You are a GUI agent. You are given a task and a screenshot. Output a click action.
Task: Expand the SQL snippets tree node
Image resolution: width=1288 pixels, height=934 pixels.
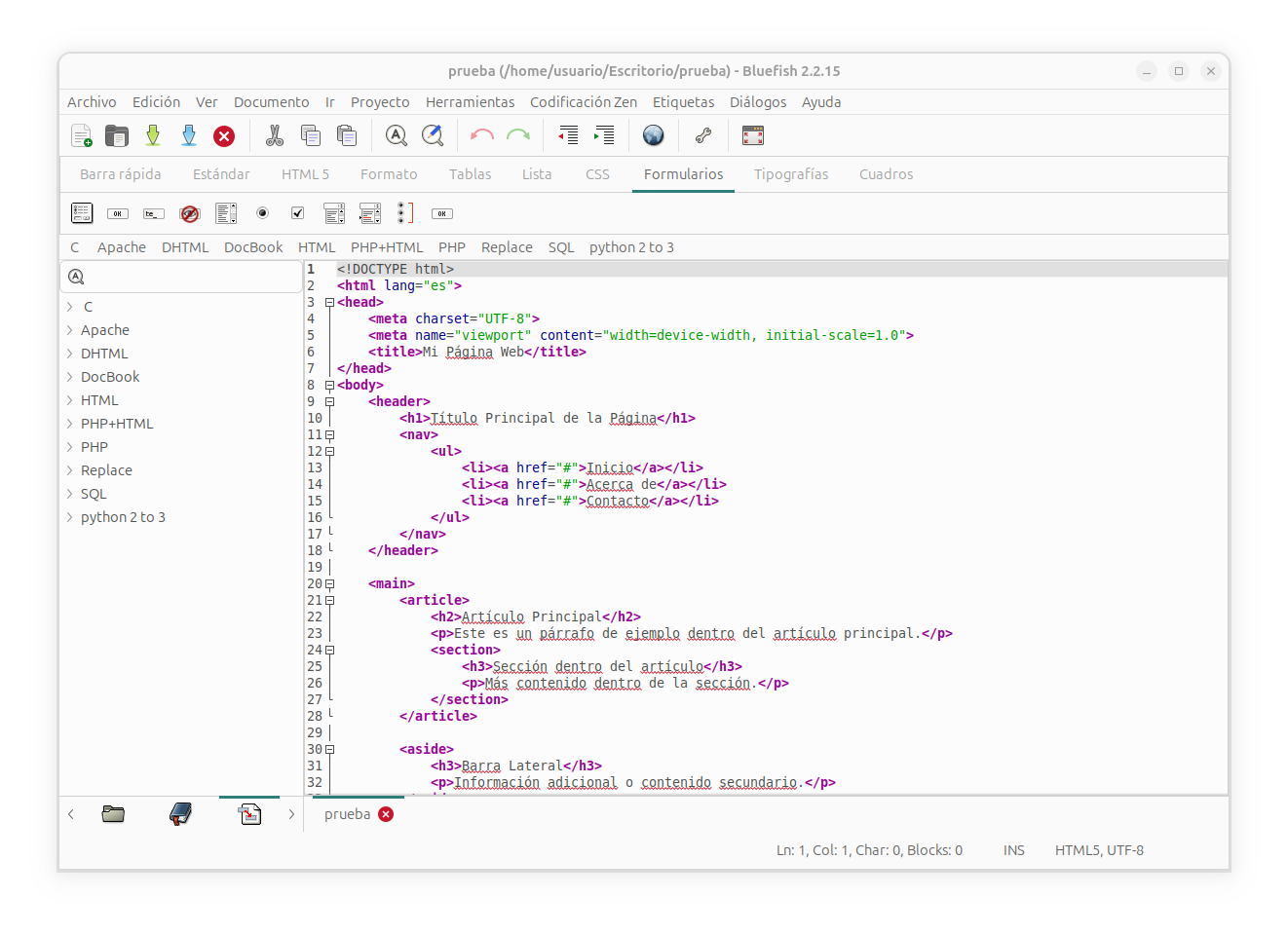[70, 494]
